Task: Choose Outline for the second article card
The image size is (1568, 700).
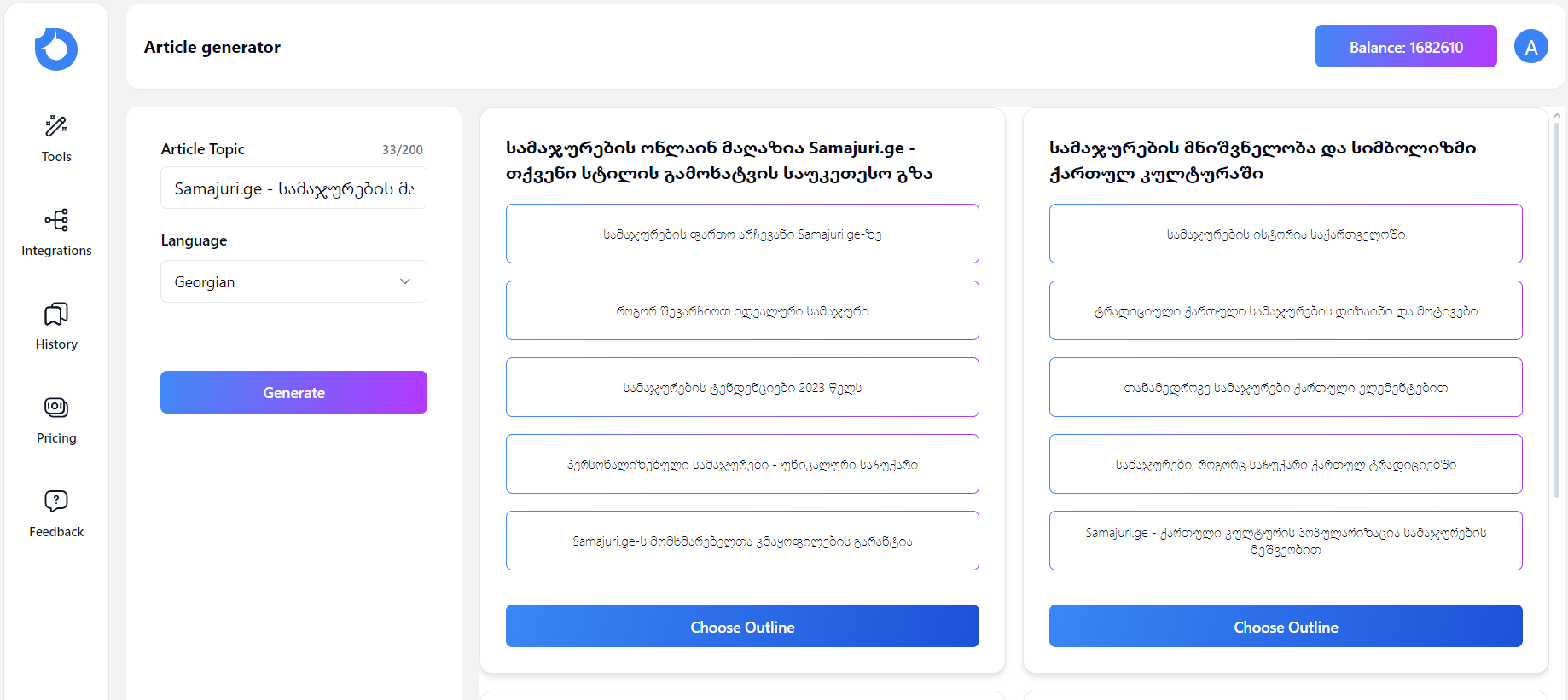Action: [1286, 626]
